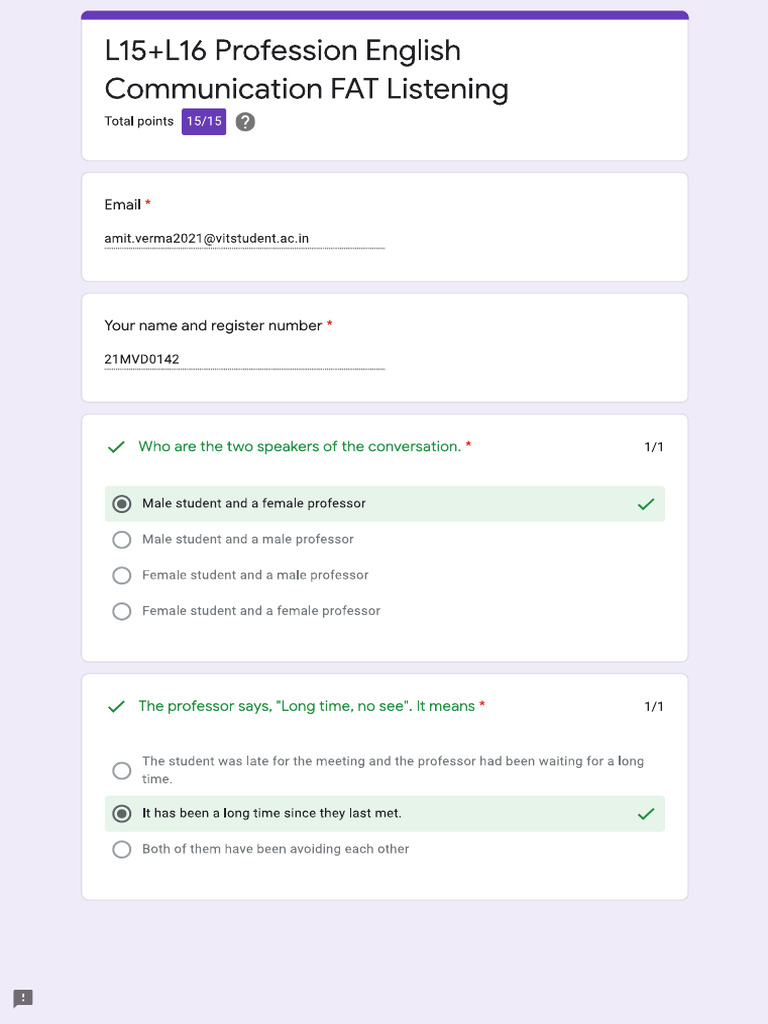Focus the name and register number field
The height and width of the screenshot is (1024, 768).
244,360
